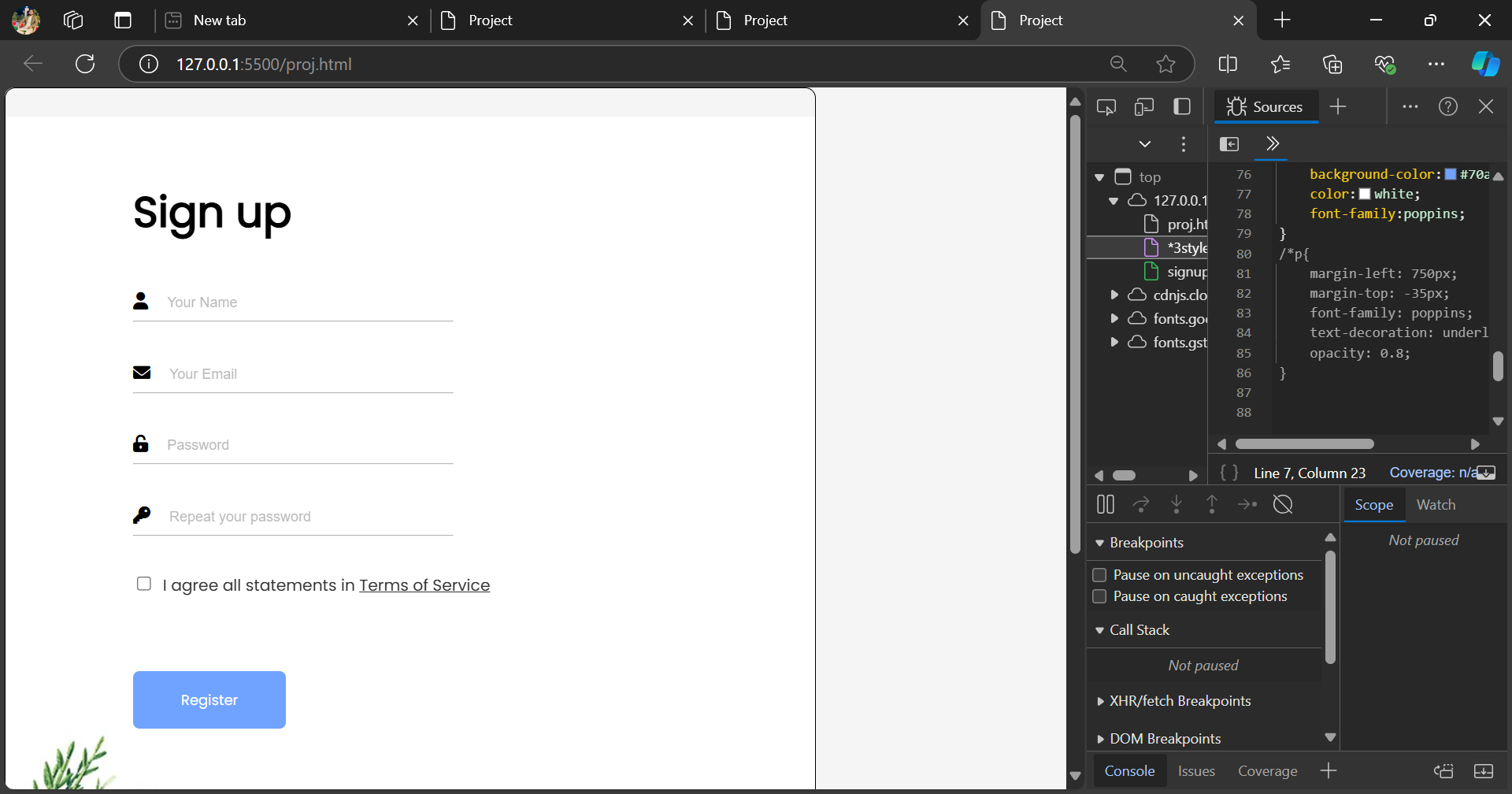Image resolution: width=1512 pixels, height=794 pixels.
Task: Check the Terms of Service agreement checkbox
Action: (144, 584)
